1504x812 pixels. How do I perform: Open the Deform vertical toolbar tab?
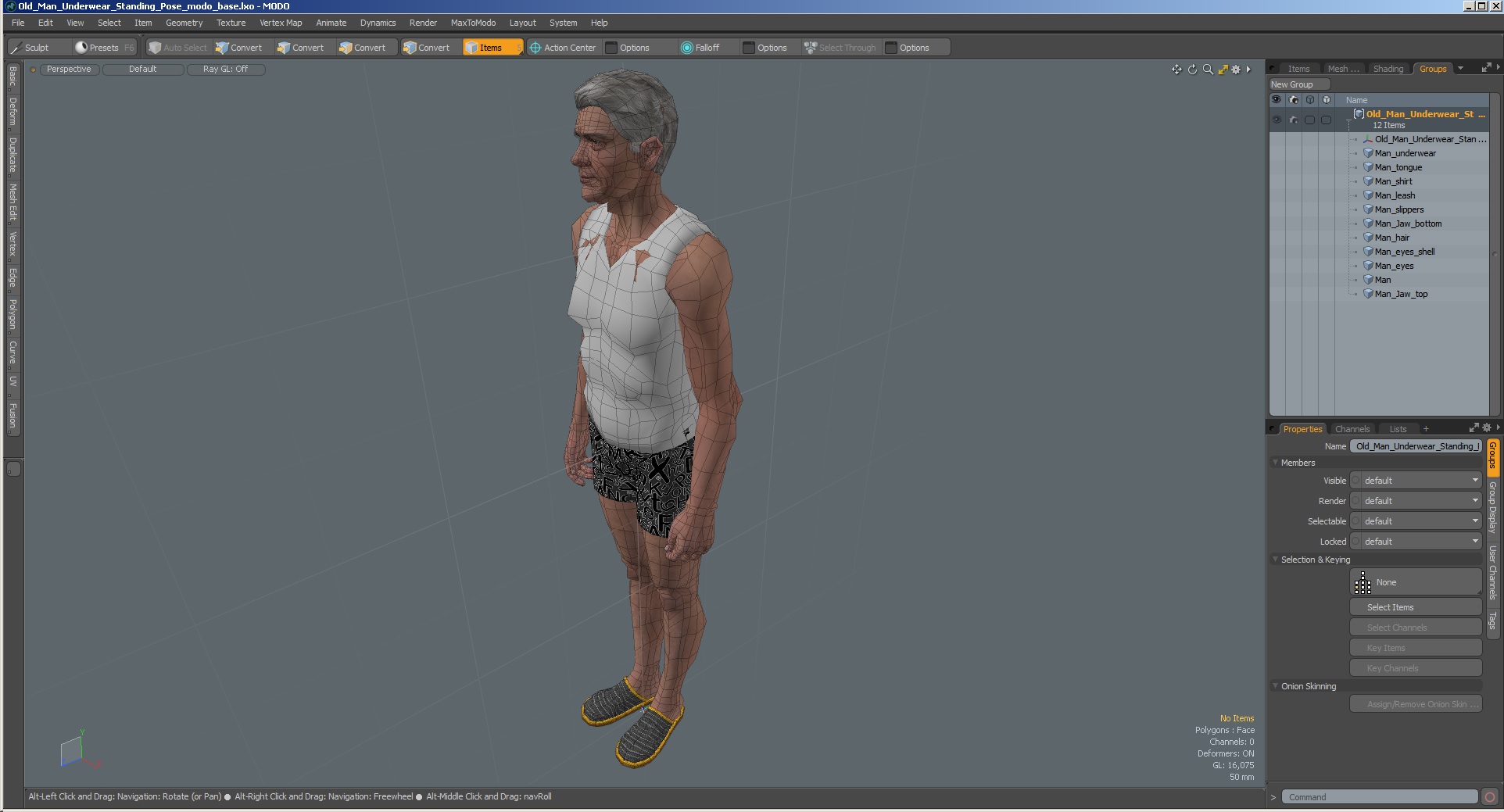click(x=13, y=112)
